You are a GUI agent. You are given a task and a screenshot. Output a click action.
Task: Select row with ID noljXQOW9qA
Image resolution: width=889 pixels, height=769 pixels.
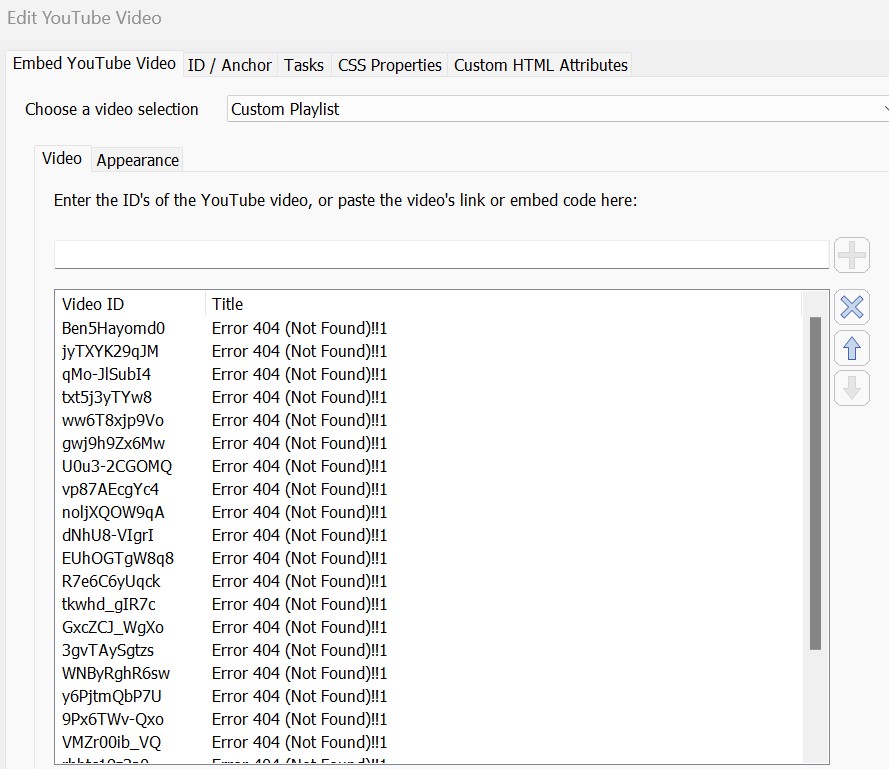click(429, 512)
